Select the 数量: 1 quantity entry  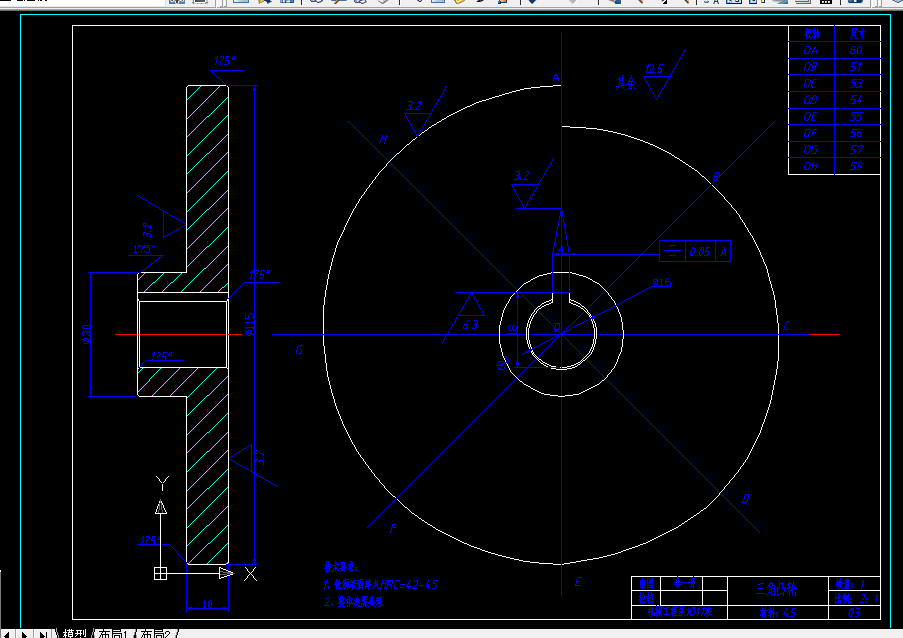(850, 584)
